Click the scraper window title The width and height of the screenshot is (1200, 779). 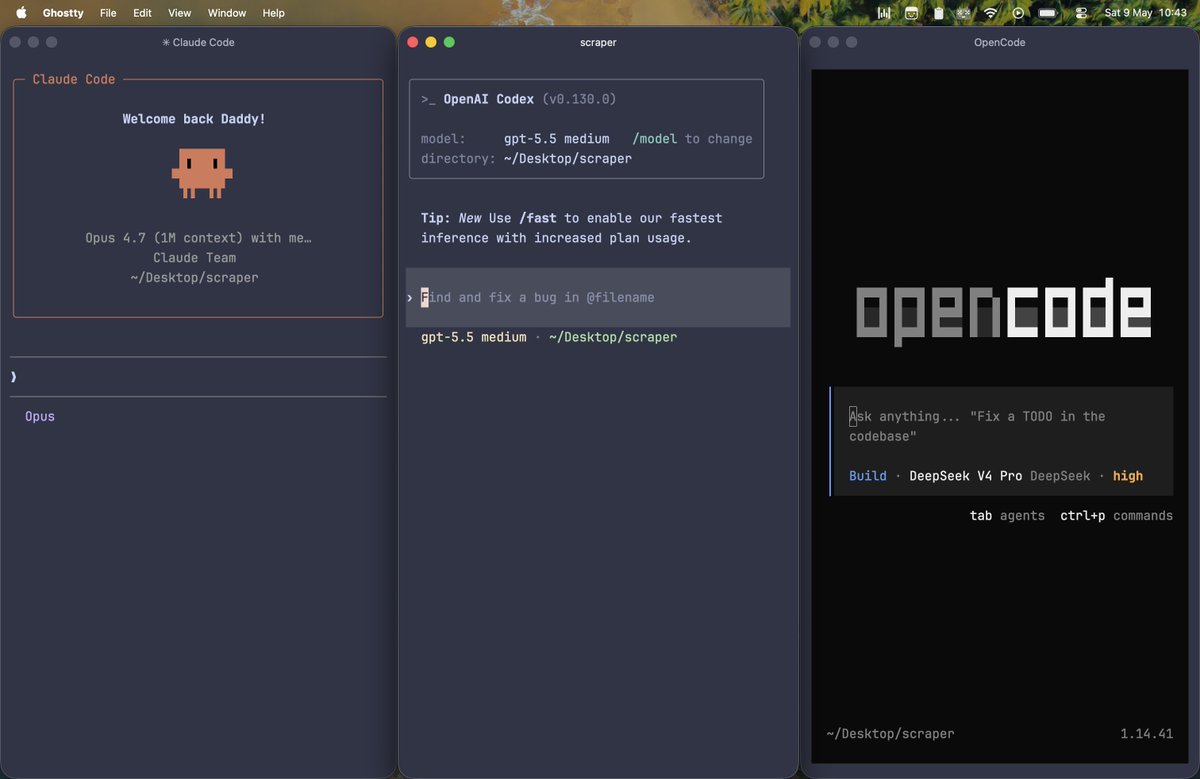tap(598, 42)
